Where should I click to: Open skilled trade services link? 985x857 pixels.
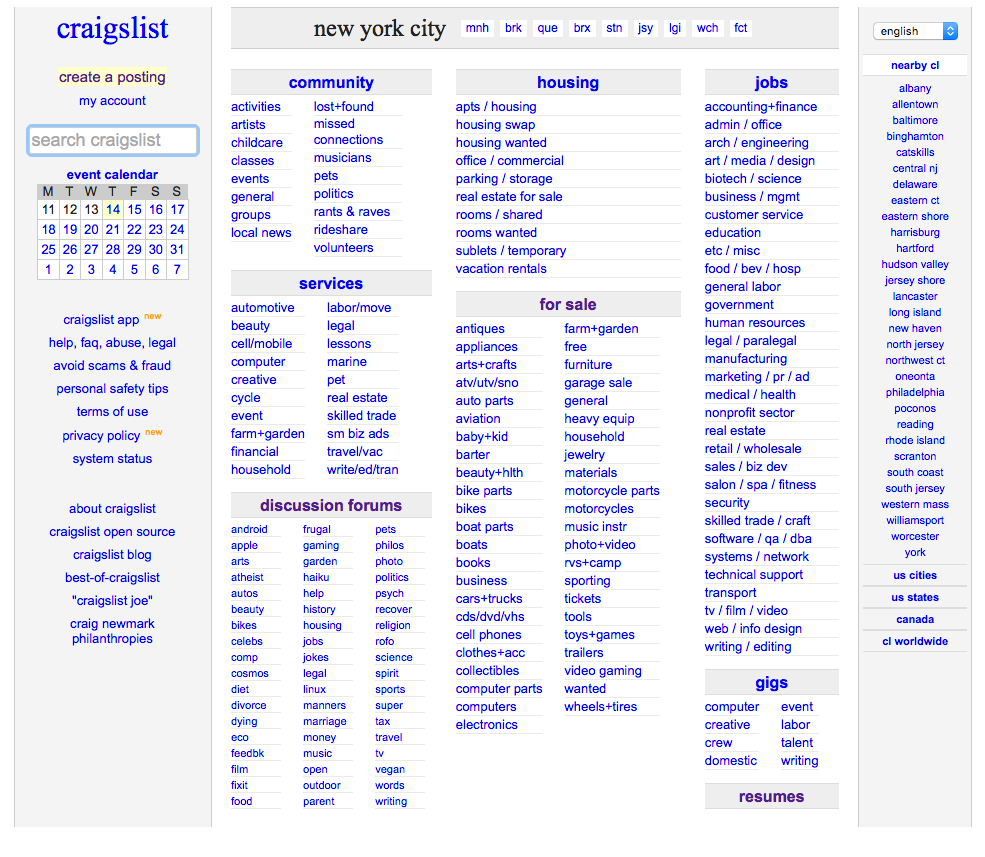[361, 416]
